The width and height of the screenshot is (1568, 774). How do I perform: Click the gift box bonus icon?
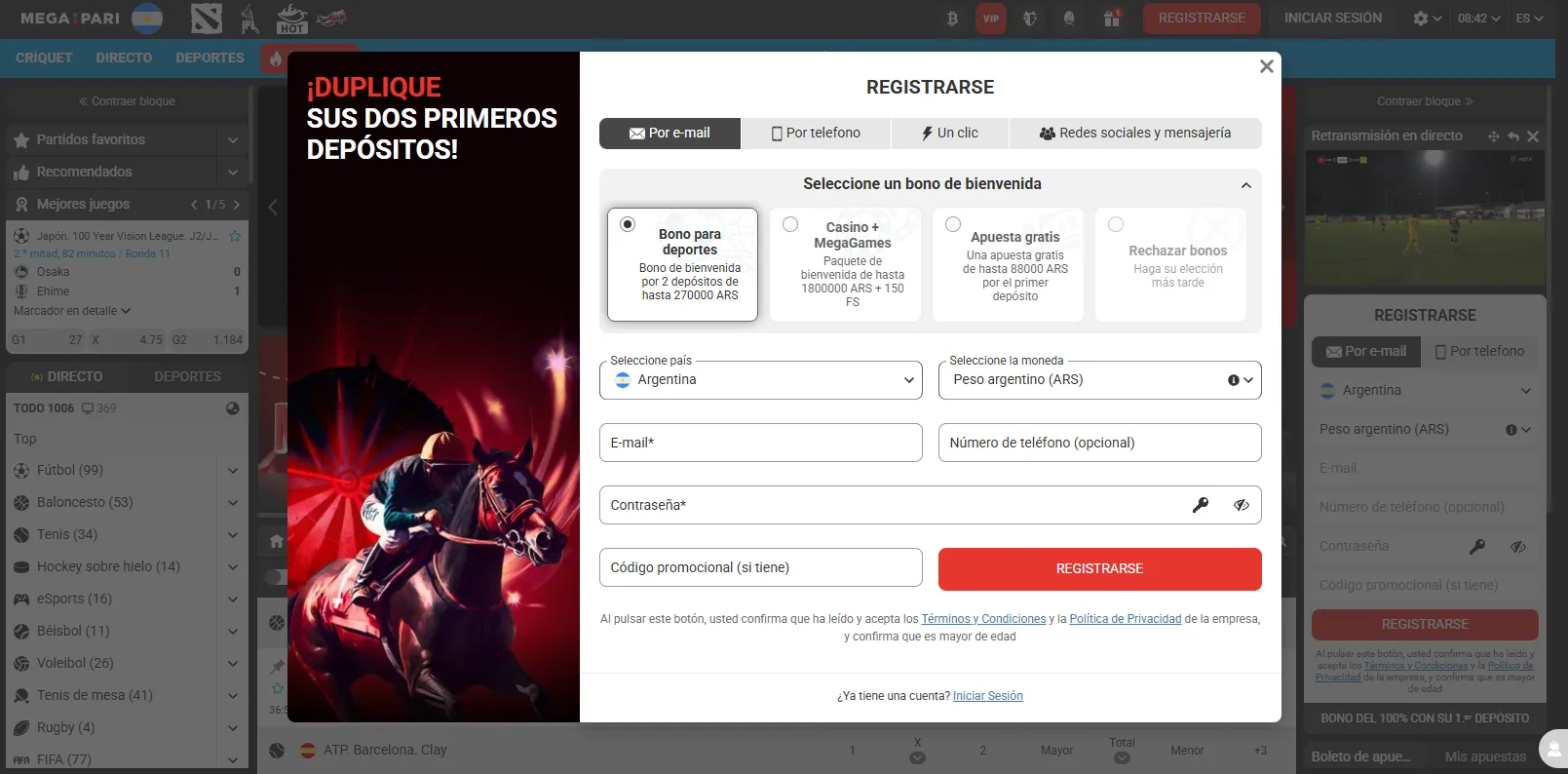coord(1111,19)
